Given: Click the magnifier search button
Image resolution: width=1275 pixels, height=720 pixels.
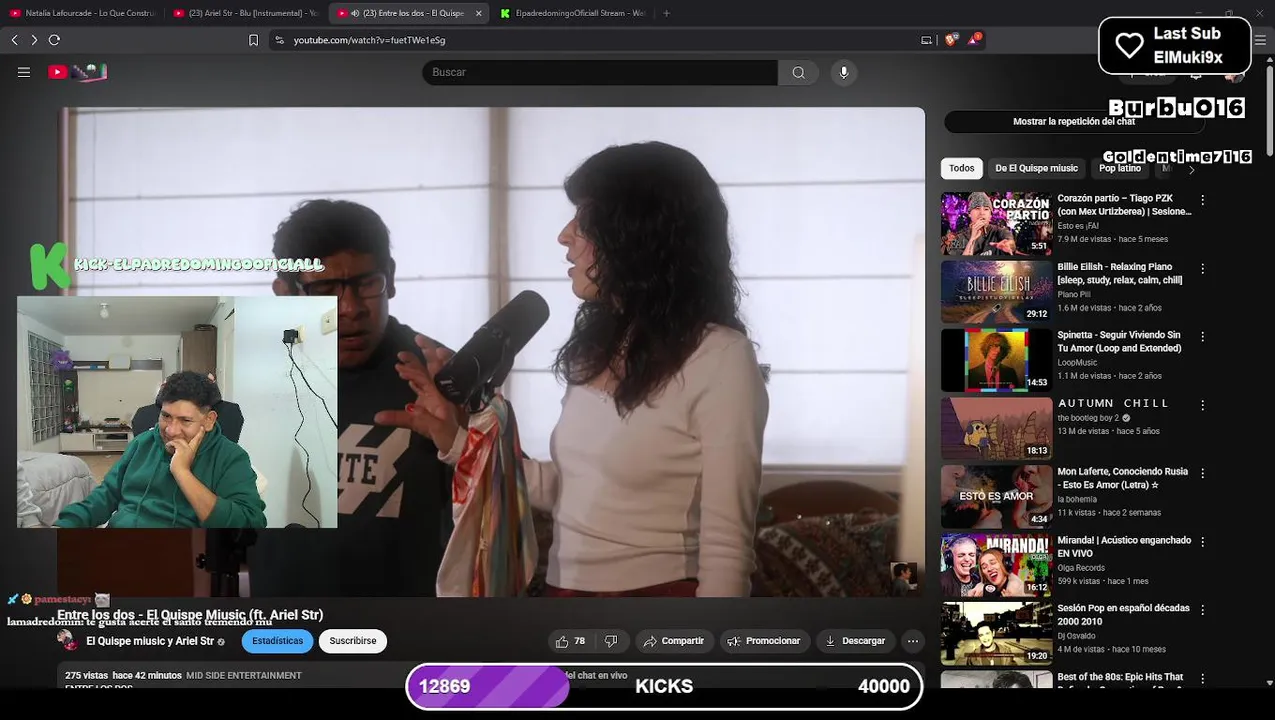Looking at the screenshot, I should tap(798, 72).
